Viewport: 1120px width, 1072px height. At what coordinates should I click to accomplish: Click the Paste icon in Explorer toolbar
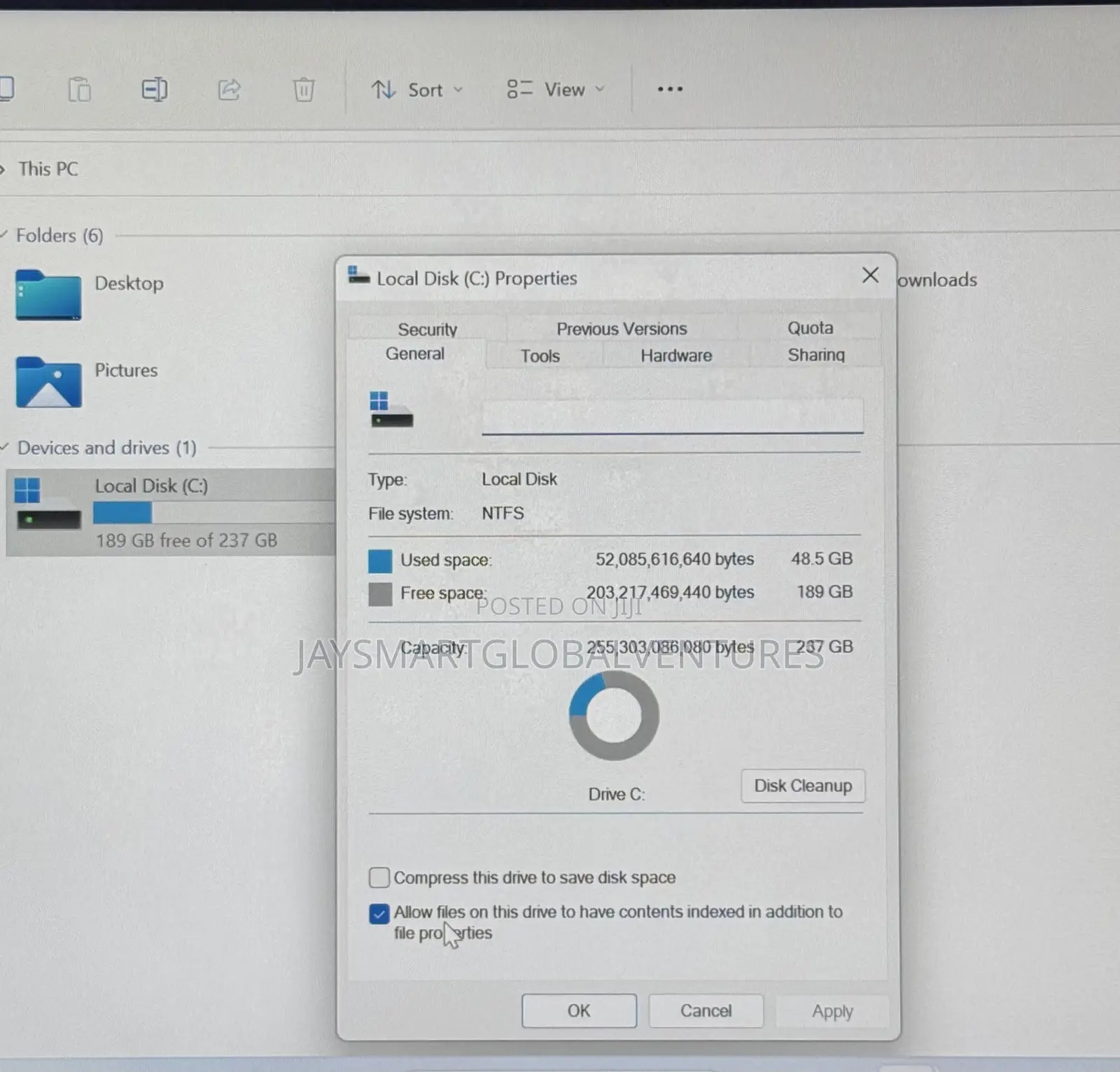click(79, 90)
